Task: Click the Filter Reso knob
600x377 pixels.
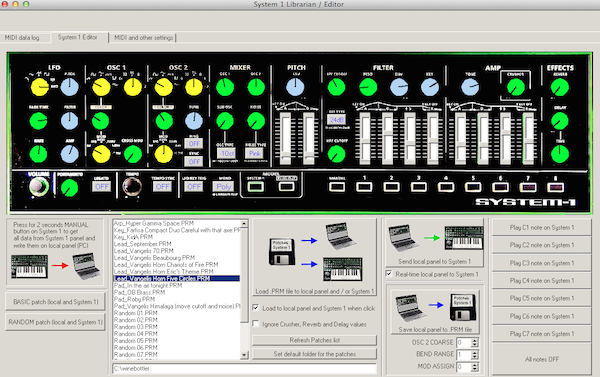Action: coord(368,87)
